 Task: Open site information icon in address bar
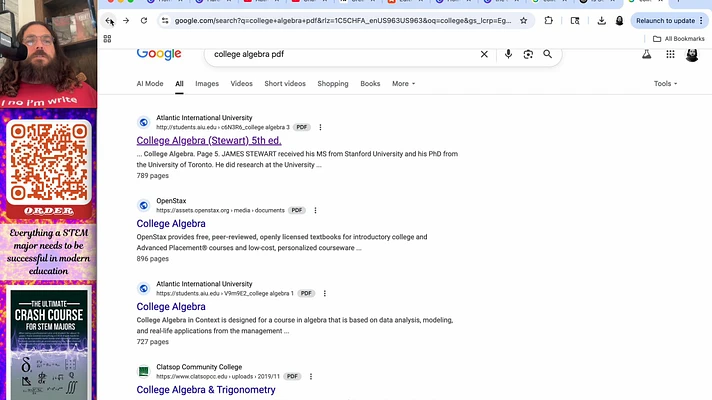(x=165, y=20)
